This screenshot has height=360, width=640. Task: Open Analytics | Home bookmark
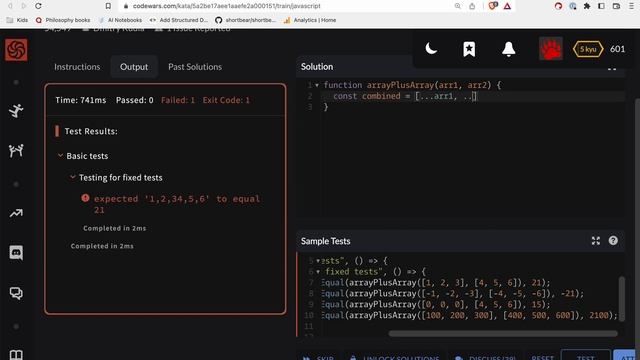[310, 20]
